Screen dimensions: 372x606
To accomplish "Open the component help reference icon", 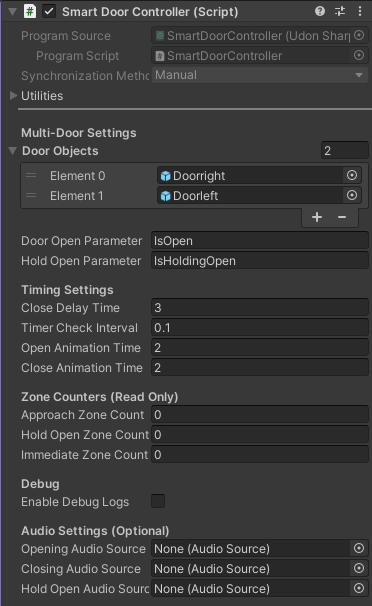I will pyautogui.click(x=319, y=11).
